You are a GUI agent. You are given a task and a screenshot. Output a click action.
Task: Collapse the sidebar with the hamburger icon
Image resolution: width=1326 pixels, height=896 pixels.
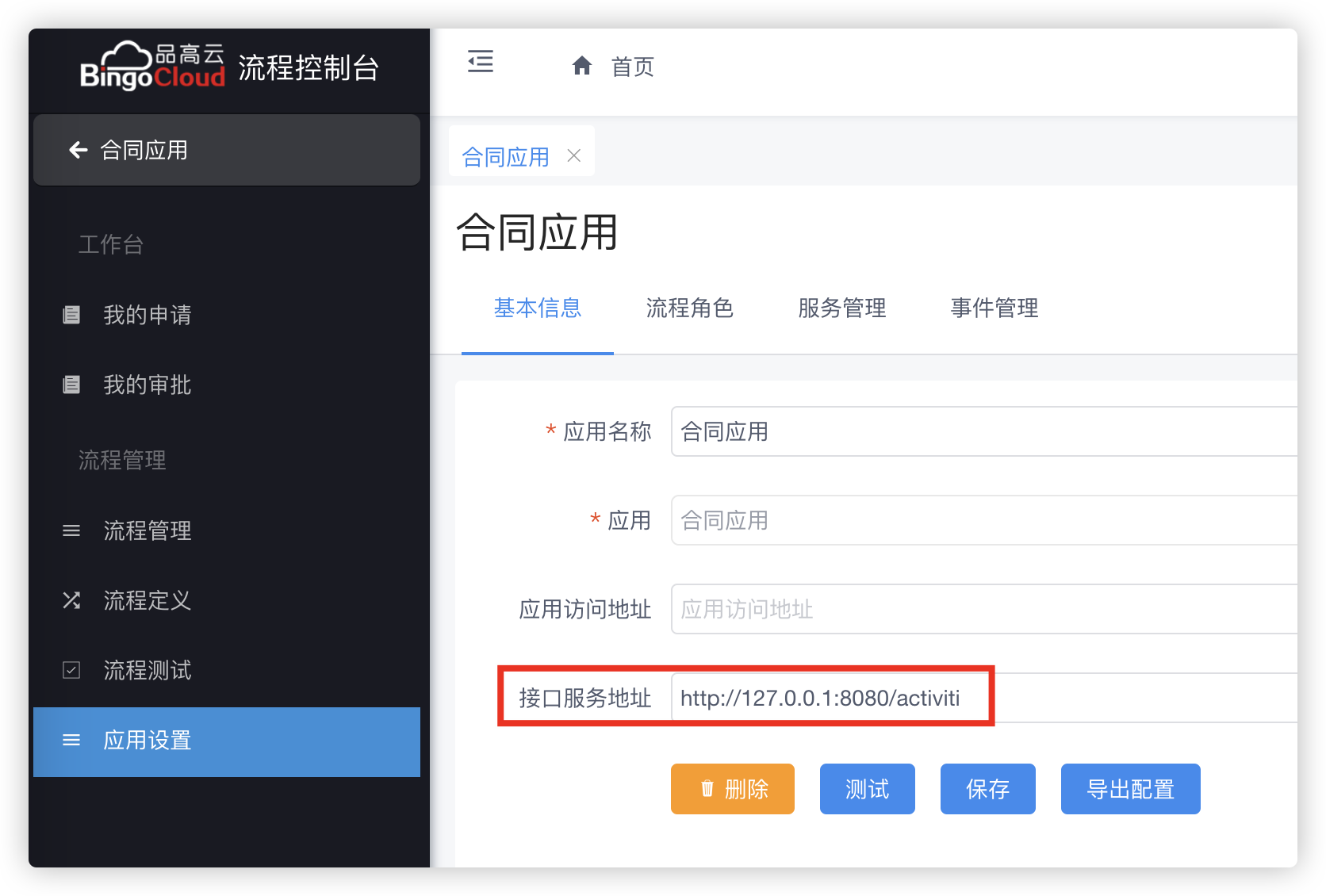[480, 62]
